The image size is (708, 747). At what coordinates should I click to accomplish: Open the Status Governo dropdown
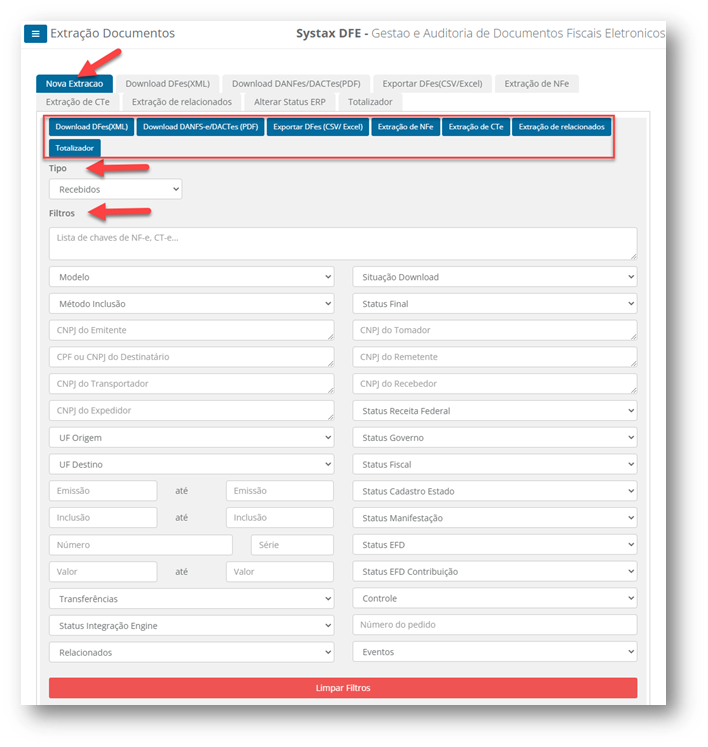(x=495, y=437)
